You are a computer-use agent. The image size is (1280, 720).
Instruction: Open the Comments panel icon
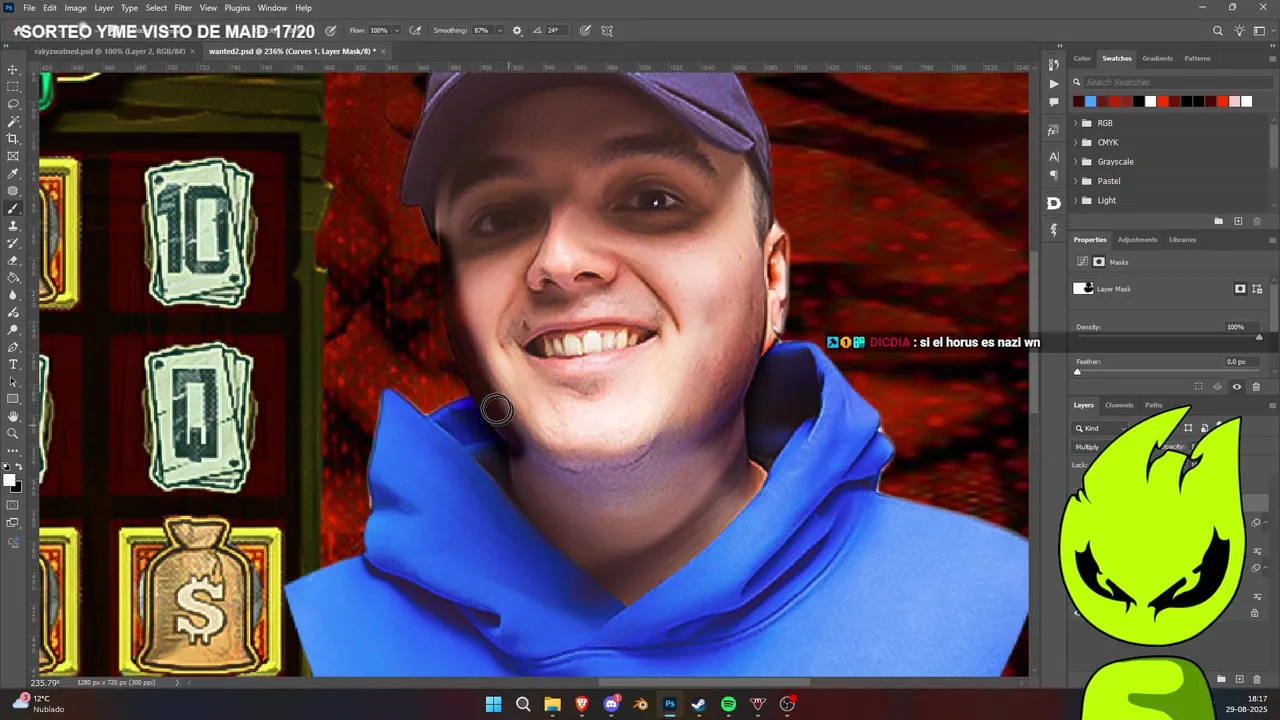pyautogui.click(x=1053, y=102)
